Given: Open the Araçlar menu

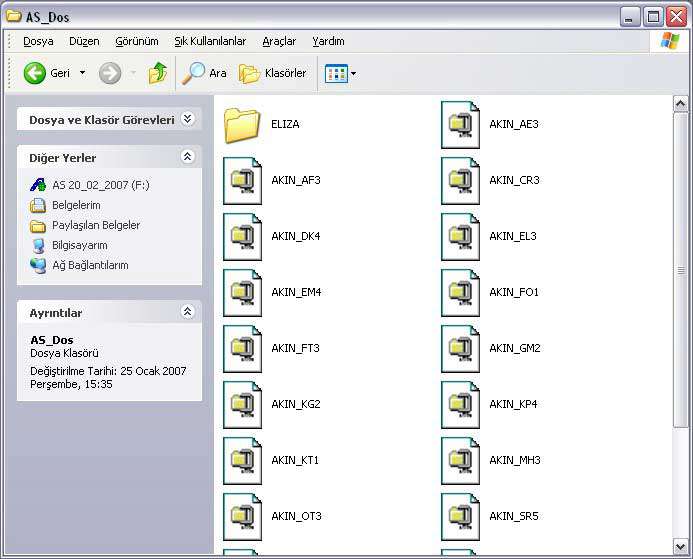Looking at the screenshot, I should tap(279, 41).
